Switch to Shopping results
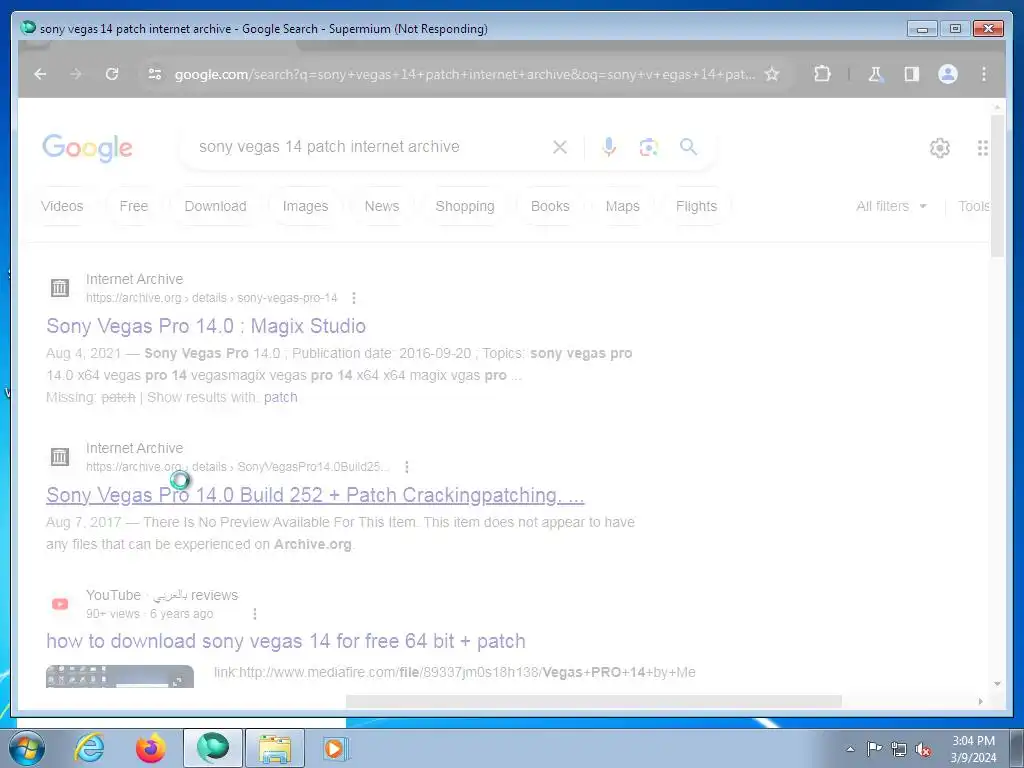 tap(465, 206)
